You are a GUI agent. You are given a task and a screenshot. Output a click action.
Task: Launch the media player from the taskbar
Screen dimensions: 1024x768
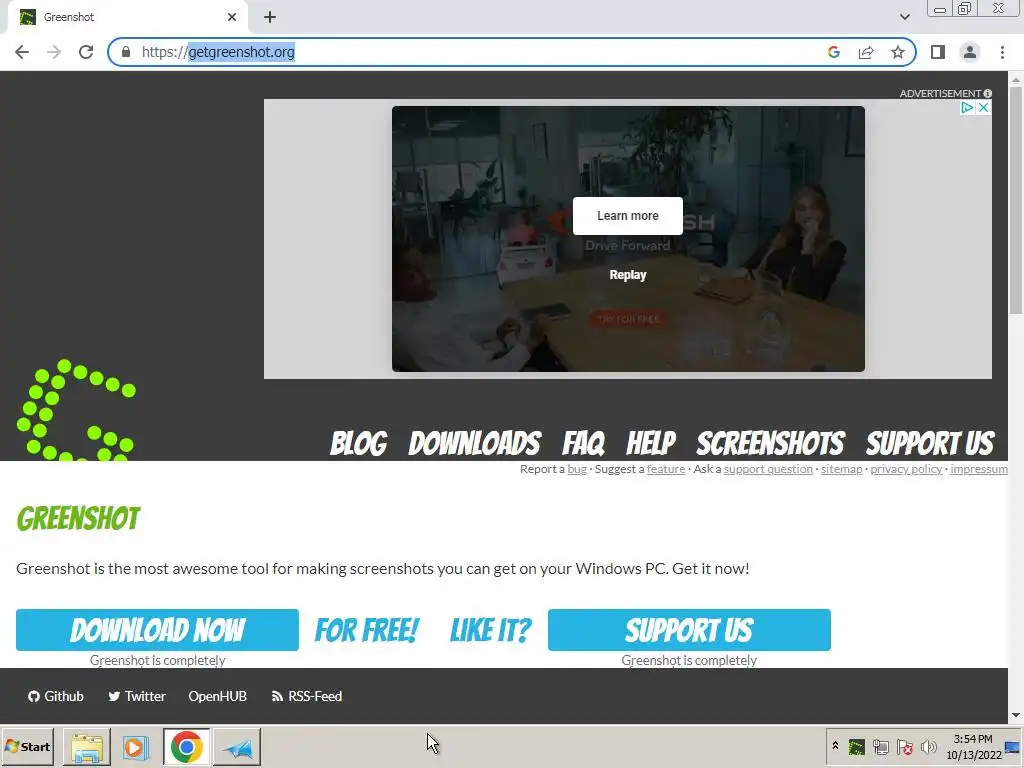point(136,747)
